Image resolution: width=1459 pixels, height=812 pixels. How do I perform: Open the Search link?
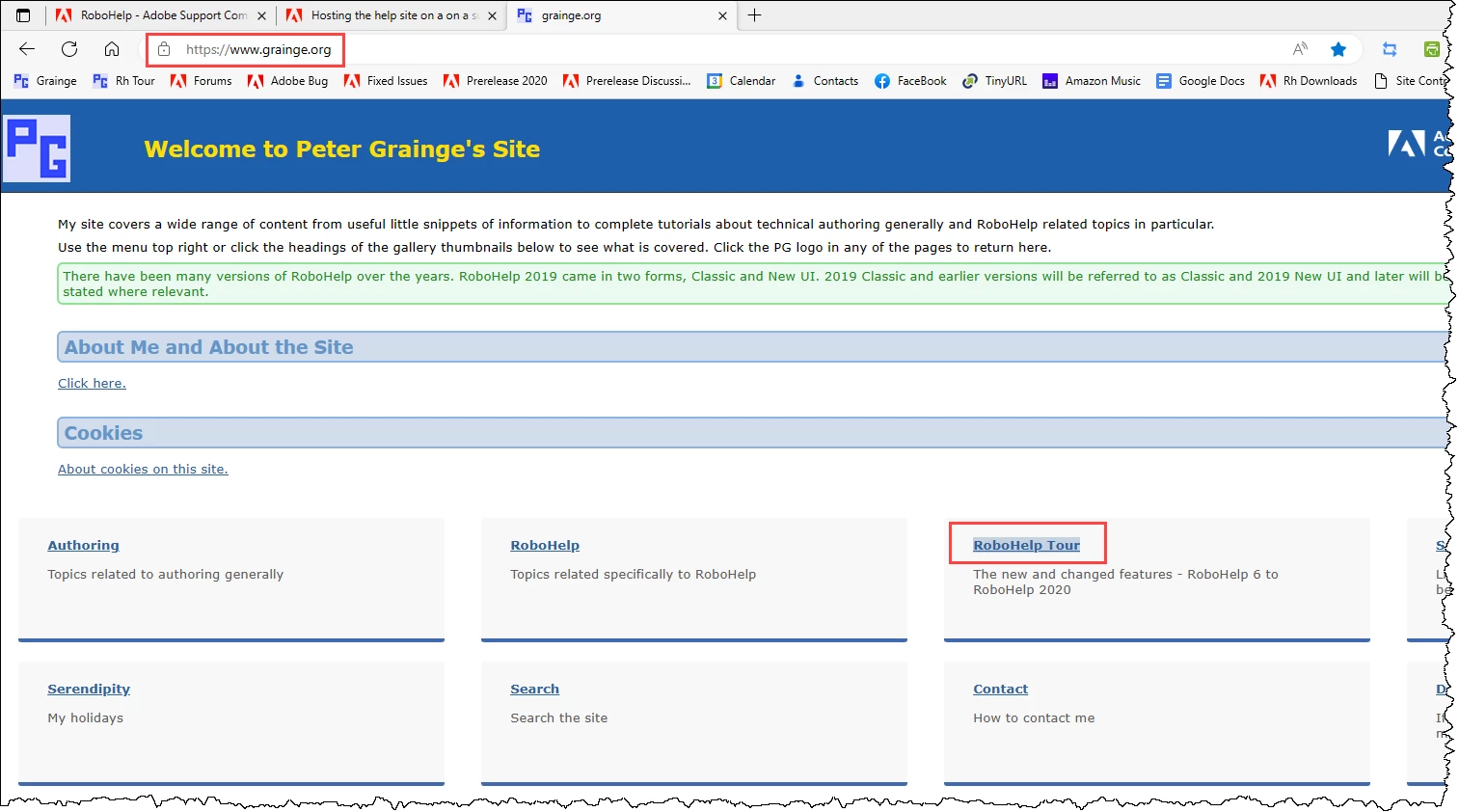(x=535, y=689)
